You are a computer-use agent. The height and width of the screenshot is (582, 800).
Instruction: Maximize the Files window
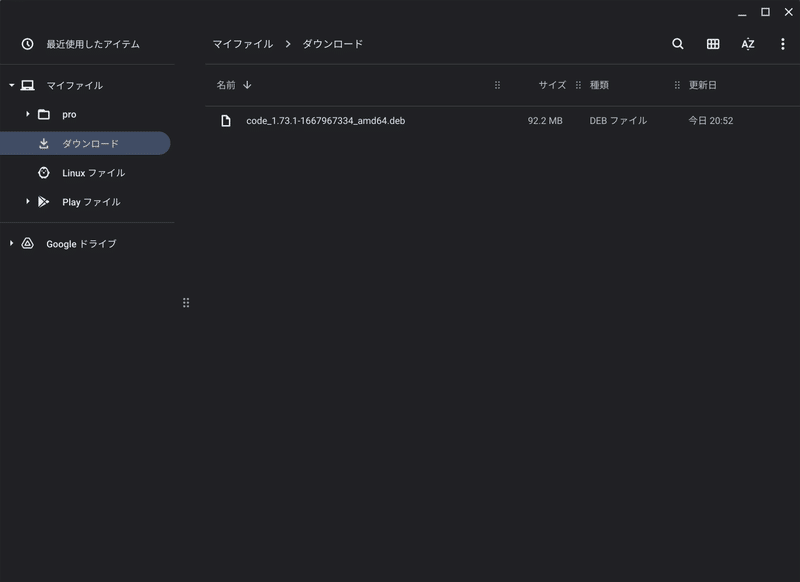[x=765, y=12]
